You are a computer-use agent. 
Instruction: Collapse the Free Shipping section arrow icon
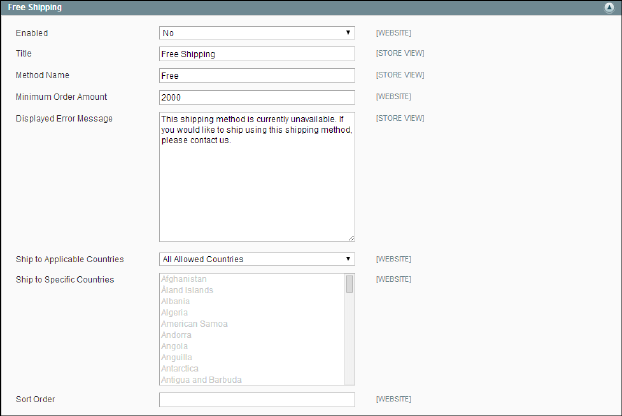[x=609, y=7]
